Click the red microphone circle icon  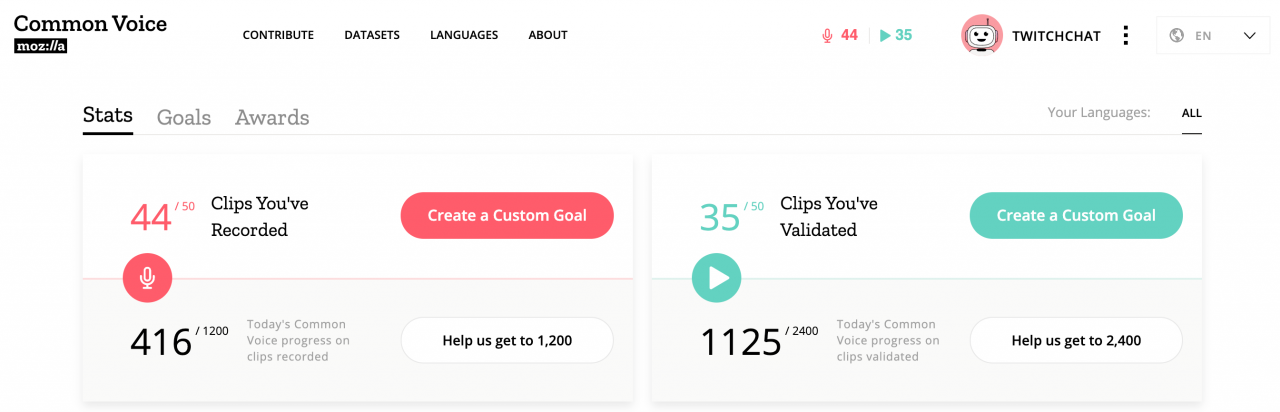click(x=147, y=278)
